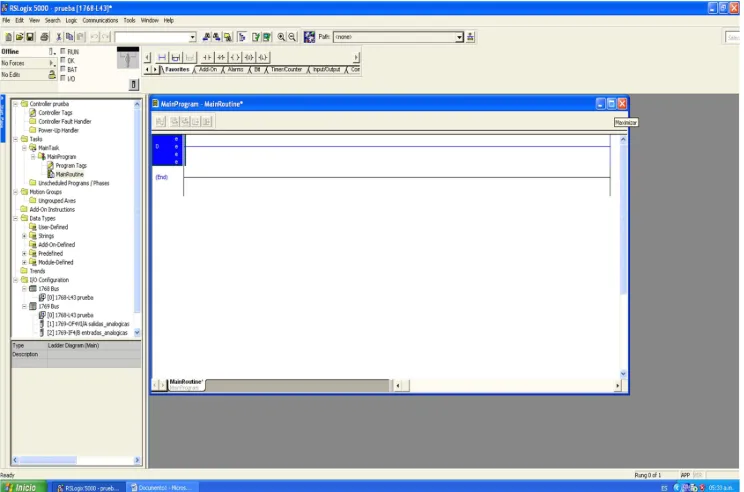Click the organizer horizontal scrollbar thumb
This screenshot has width=744, height=492.
(48, 460)
